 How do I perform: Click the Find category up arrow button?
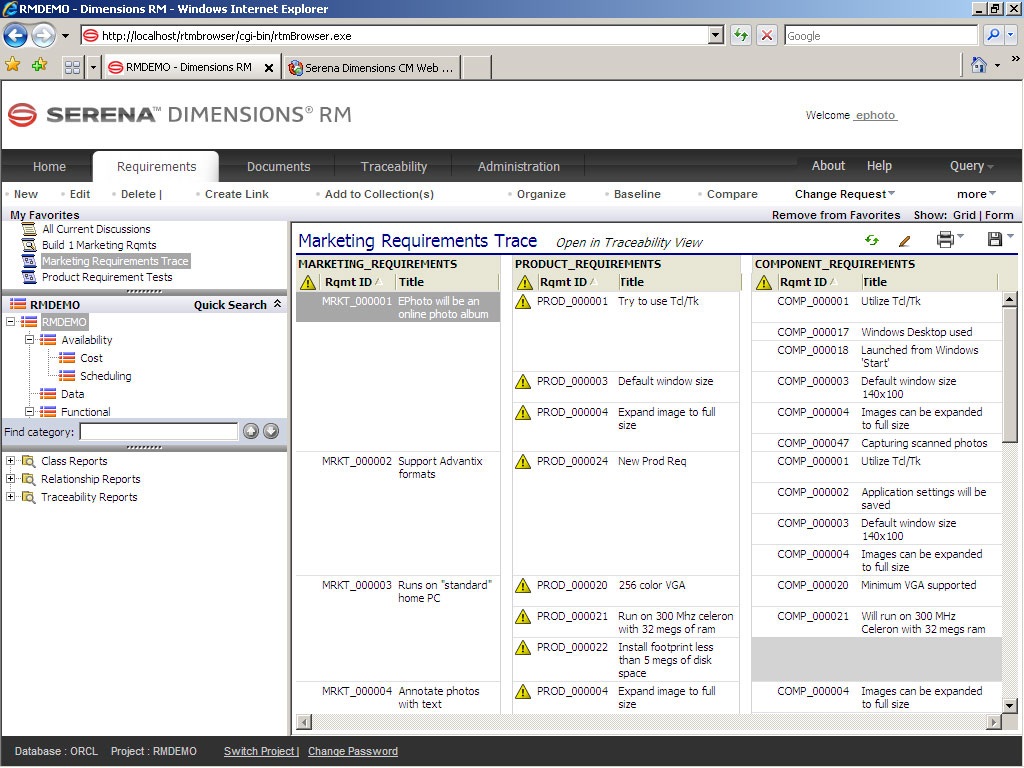tap(251, 431)
